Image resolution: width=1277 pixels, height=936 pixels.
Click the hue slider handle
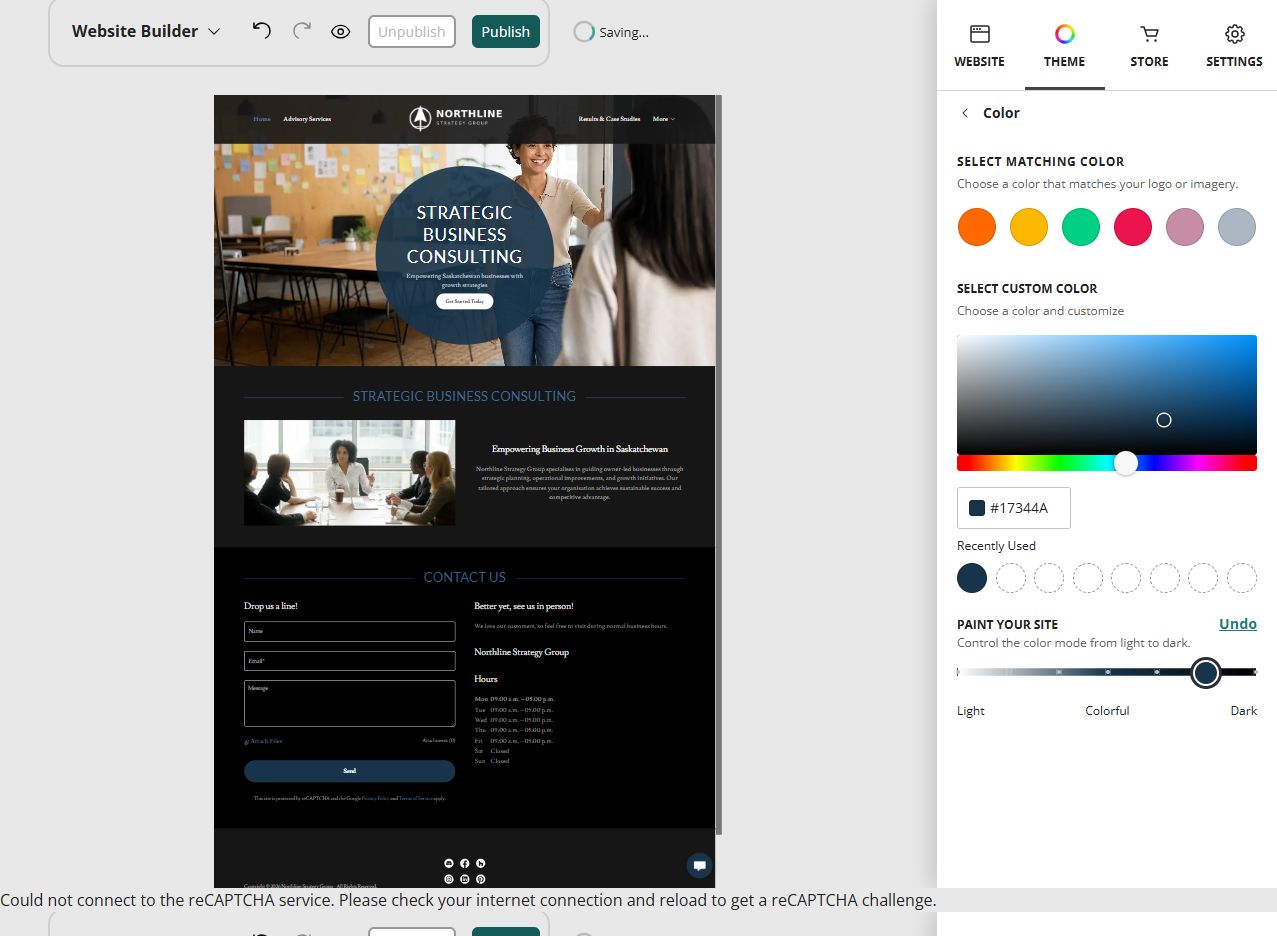pos(1126,463)
